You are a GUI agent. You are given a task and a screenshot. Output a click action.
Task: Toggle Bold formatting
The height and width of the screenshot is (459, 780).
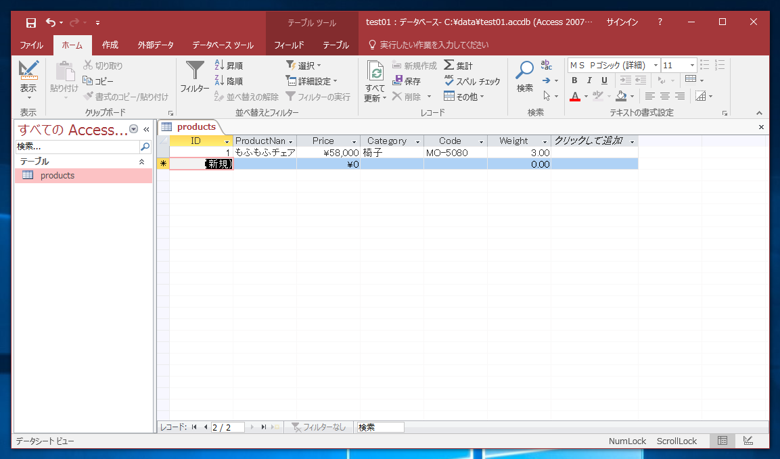click(575, 81)
